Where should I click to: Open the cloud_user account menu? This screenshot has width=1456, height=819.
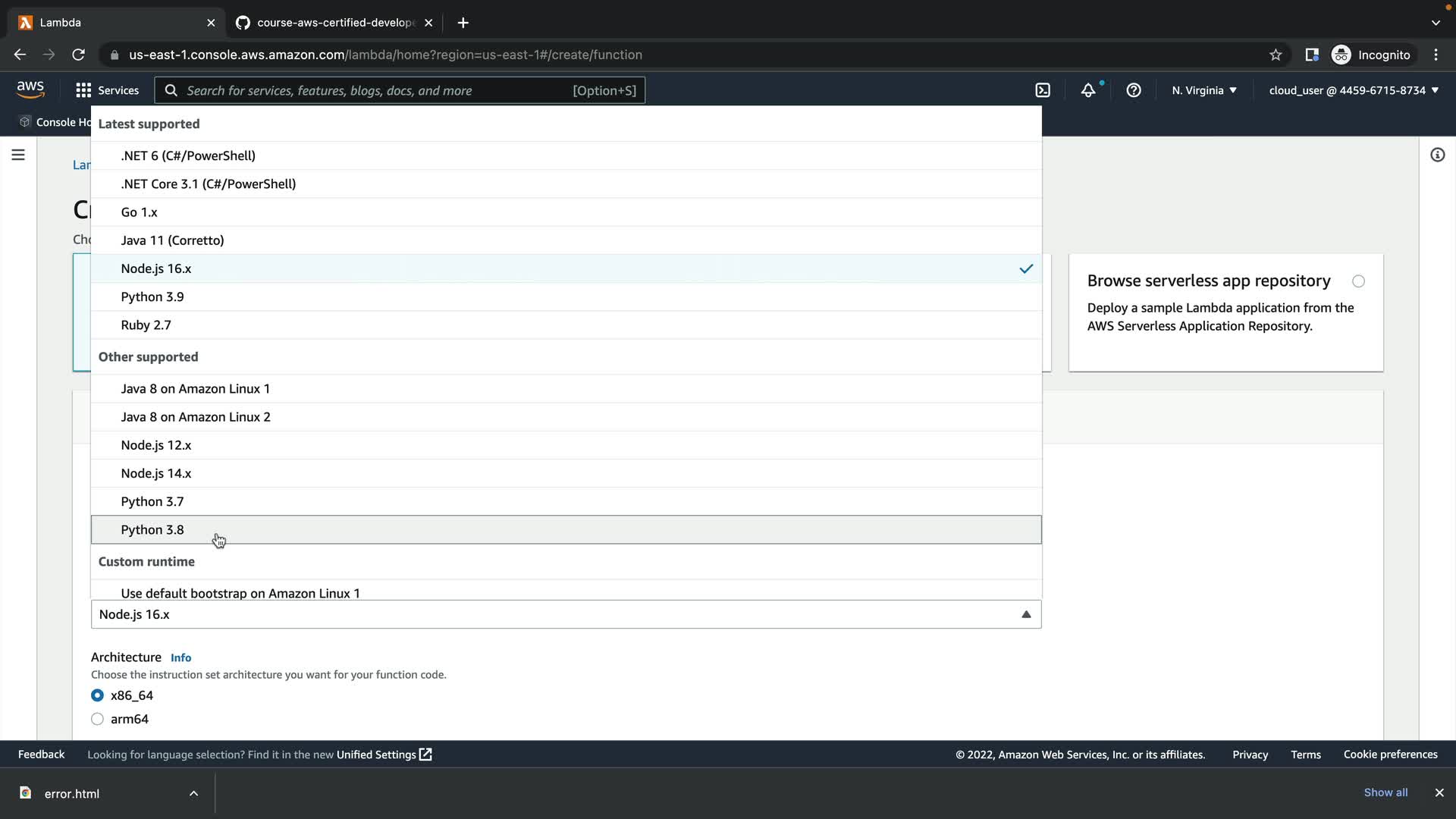point(1354,90)
